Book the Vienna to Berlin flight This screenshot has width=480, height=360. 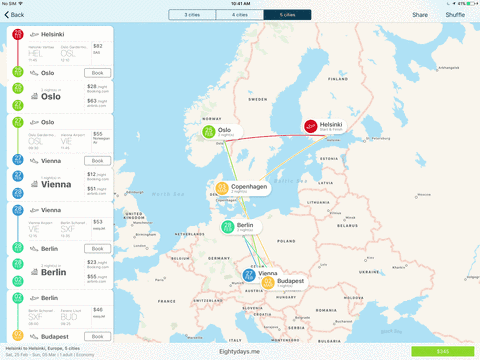97,249
